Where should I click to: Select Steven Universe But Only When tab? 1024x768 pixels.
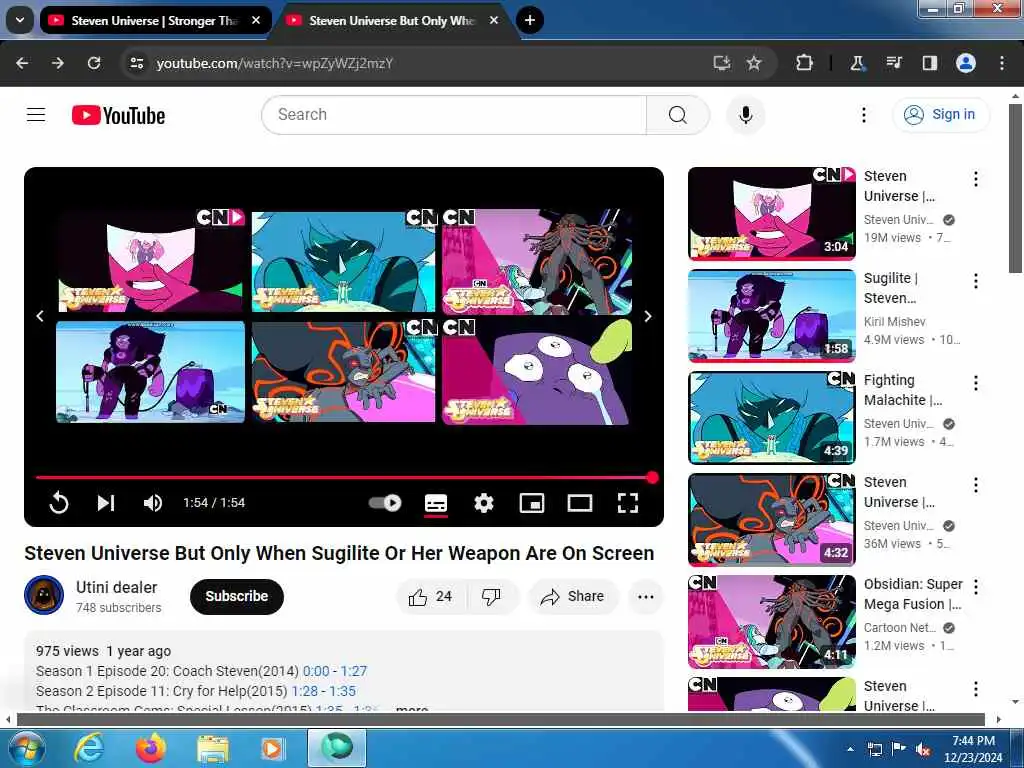391,20
